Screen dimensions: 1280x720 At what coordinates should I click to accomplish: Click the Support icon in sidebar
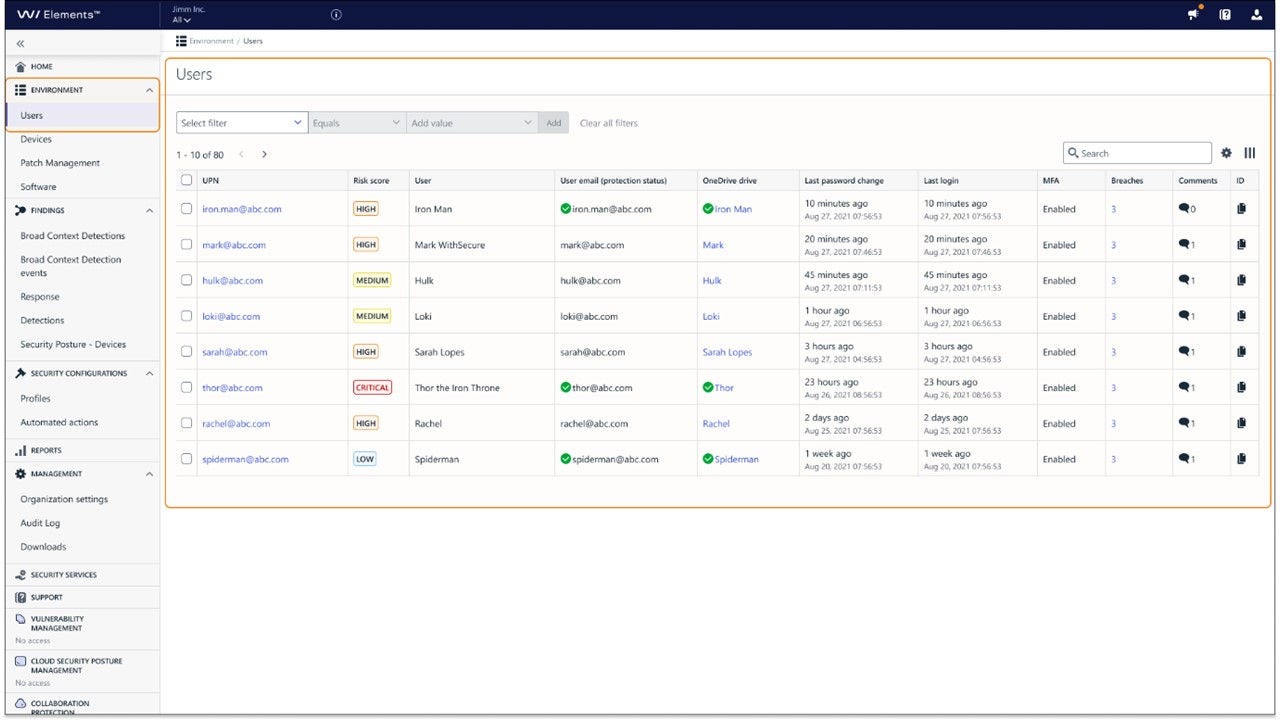coord(21,597)
